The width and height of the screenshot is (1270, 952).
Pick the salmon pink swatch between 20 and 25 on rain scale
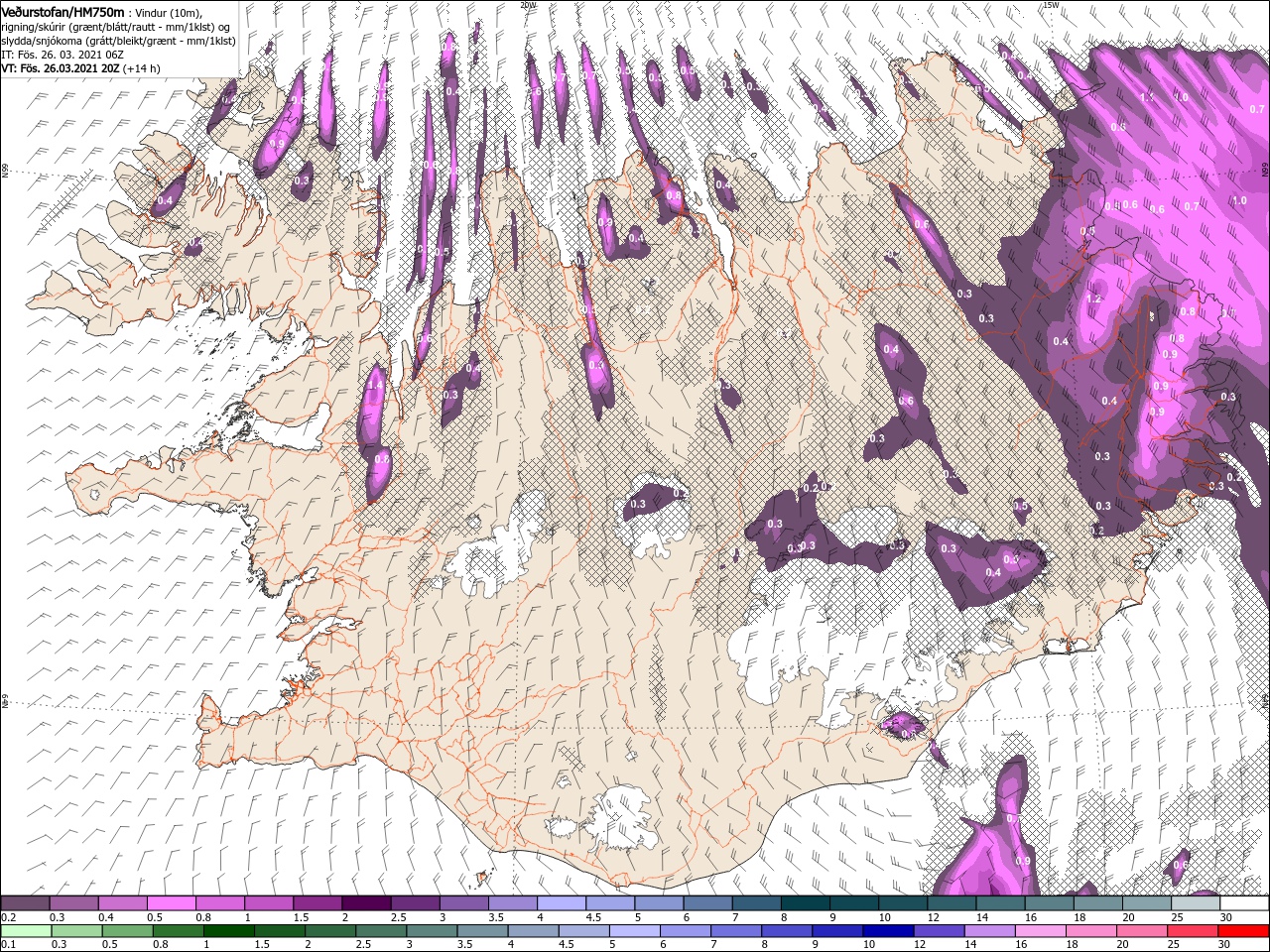[1143, 930]
